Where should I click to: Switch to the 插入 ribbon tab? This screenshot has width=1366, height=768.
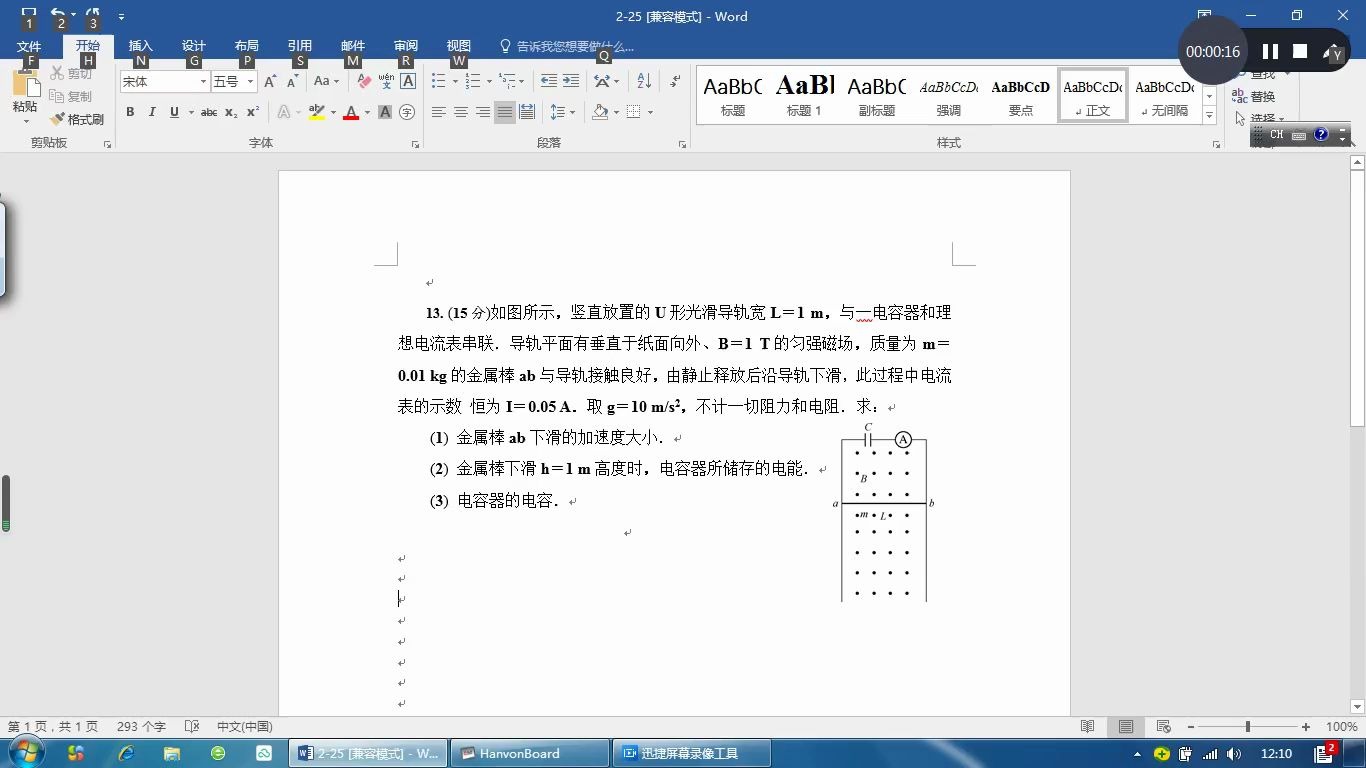[x=140, y=45]
